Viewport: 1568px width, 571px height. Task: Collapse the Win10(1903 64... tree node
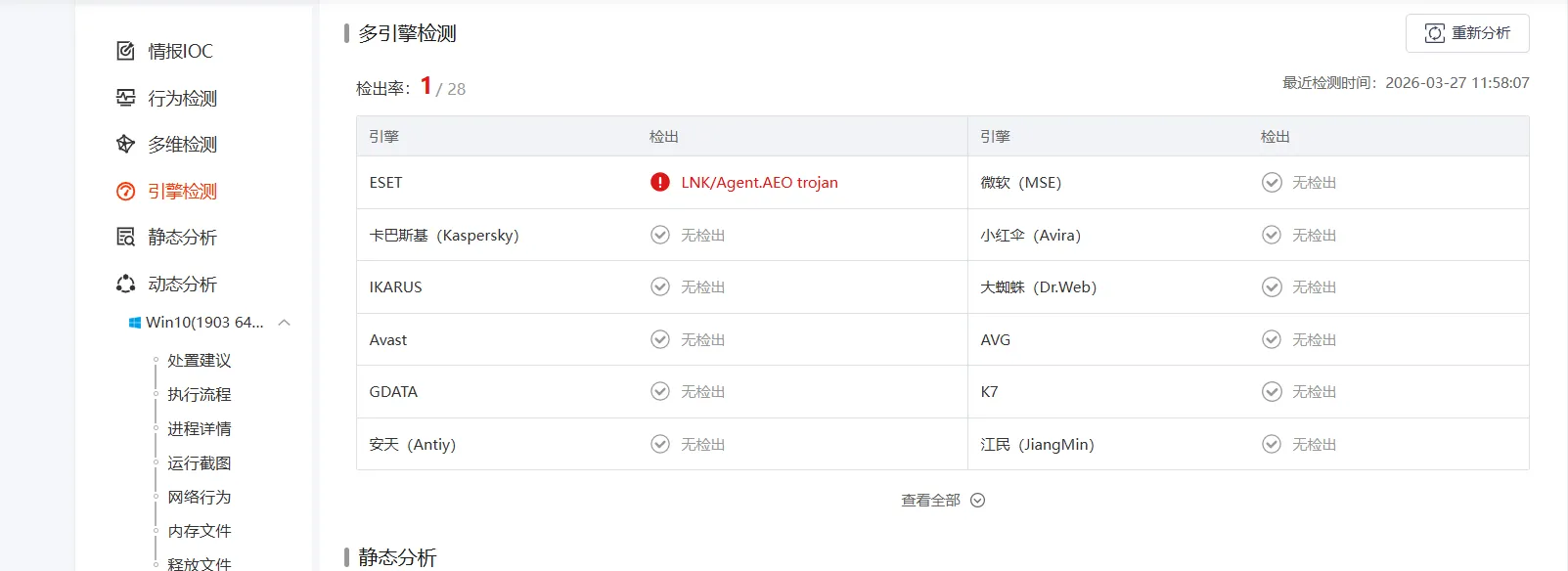(285, 323)
